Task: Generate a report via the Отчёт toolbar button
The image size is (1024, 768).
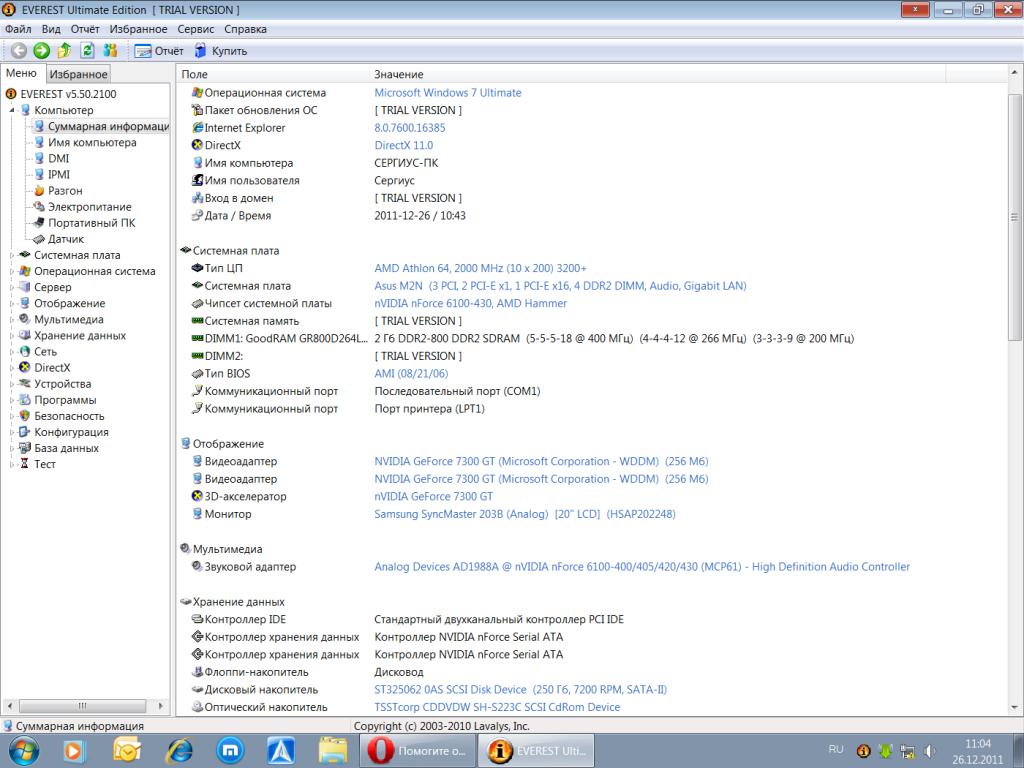Action: click(x=159, y=51)
